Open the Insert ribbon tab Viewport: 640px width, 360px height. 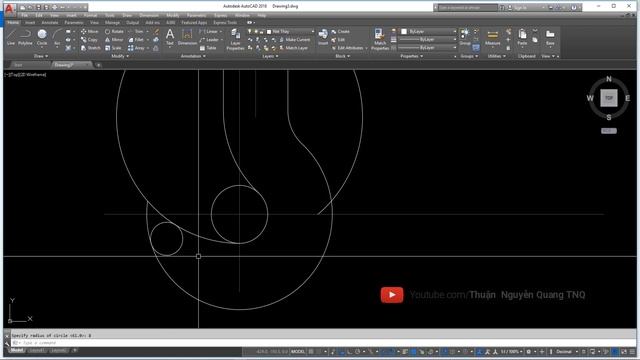click(x=30, y=22)
